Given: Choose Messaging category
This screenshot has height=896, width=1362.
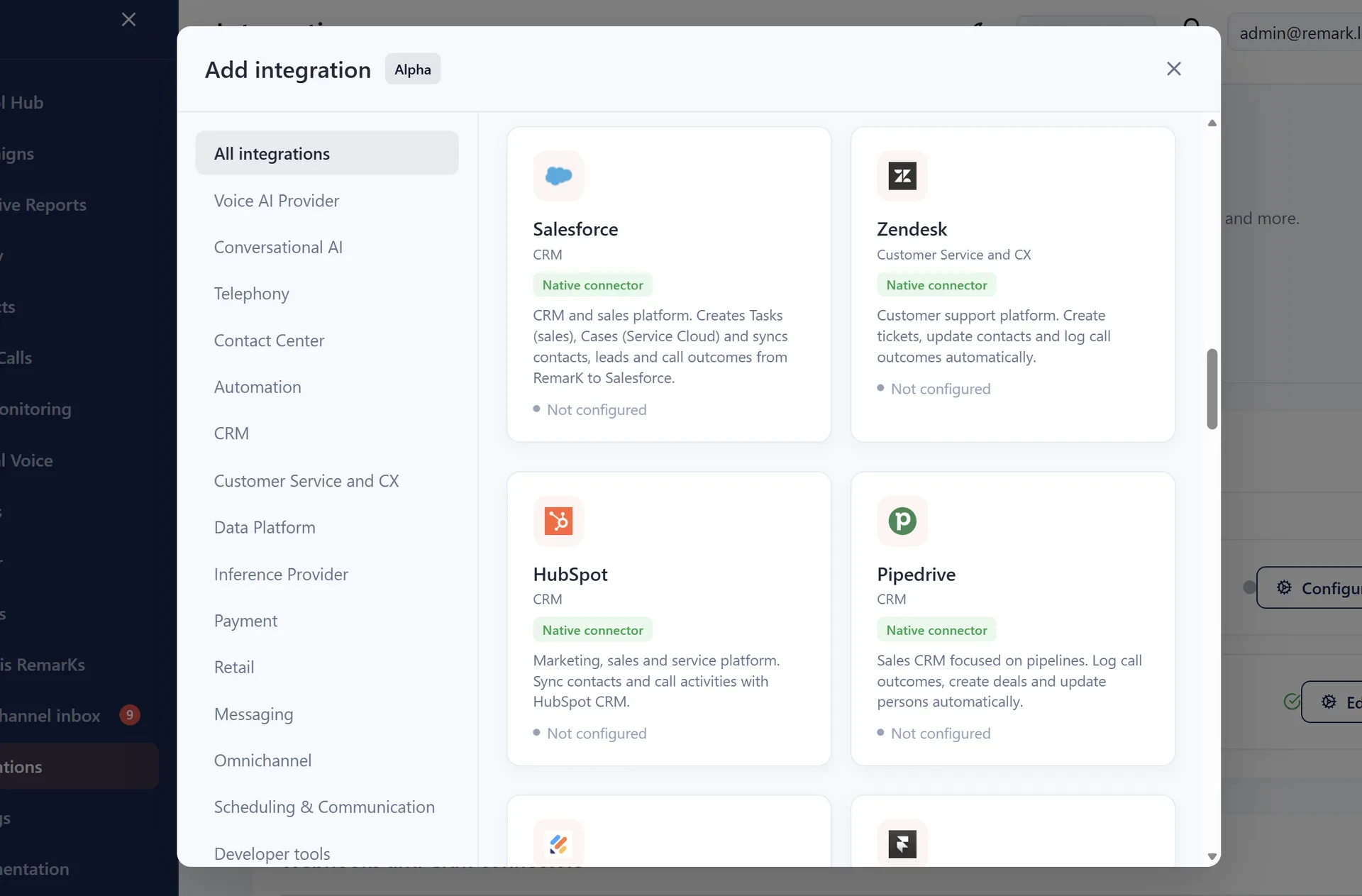Looking at the screenshot, I should (x=253, y=714).
